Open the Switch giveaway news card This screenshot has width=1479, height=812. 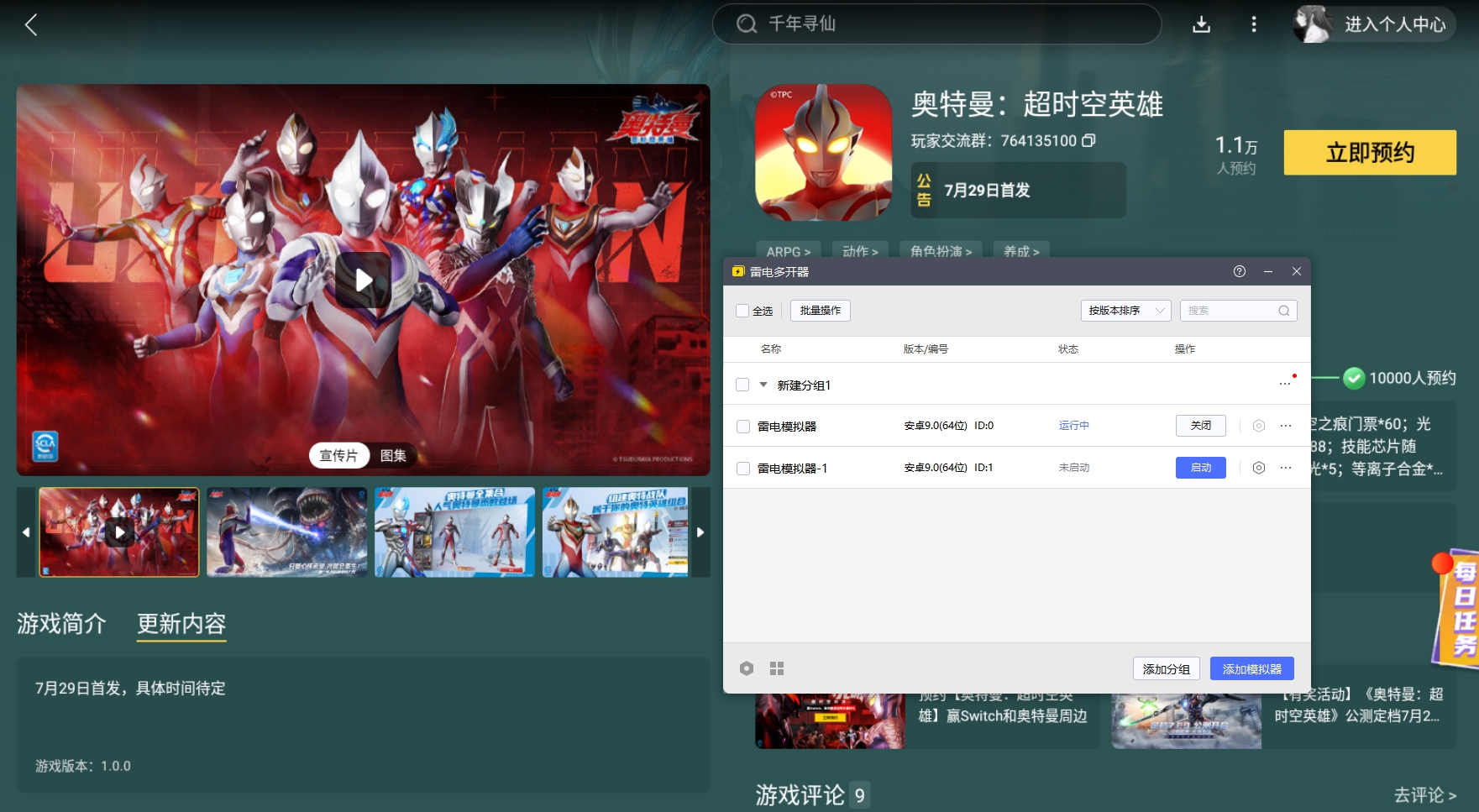click(x=927, y=720)
